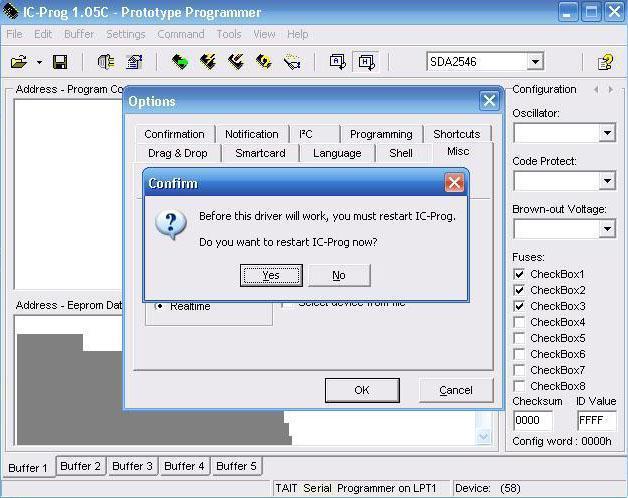Image resolution: width=628 pixels, height=498 pixels.
Task: Click the Program All lightning chip icon
Action: [208, 62]
